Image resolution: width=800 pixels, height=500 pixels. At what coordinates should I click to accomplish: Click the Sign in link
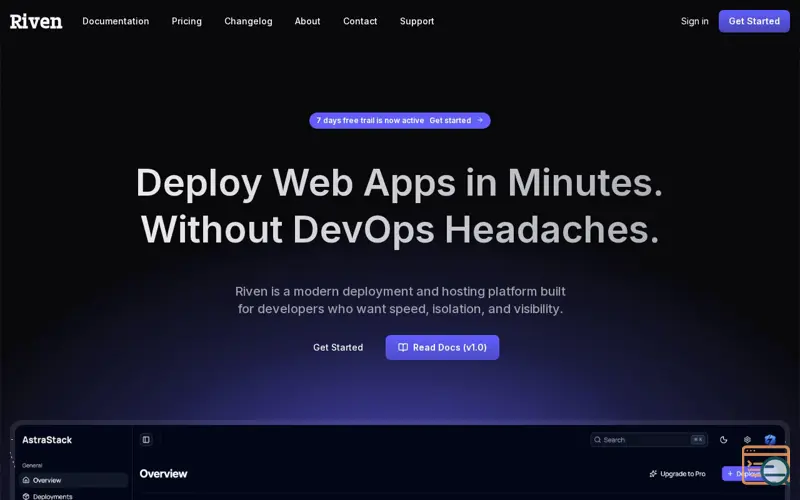(694, 21)
